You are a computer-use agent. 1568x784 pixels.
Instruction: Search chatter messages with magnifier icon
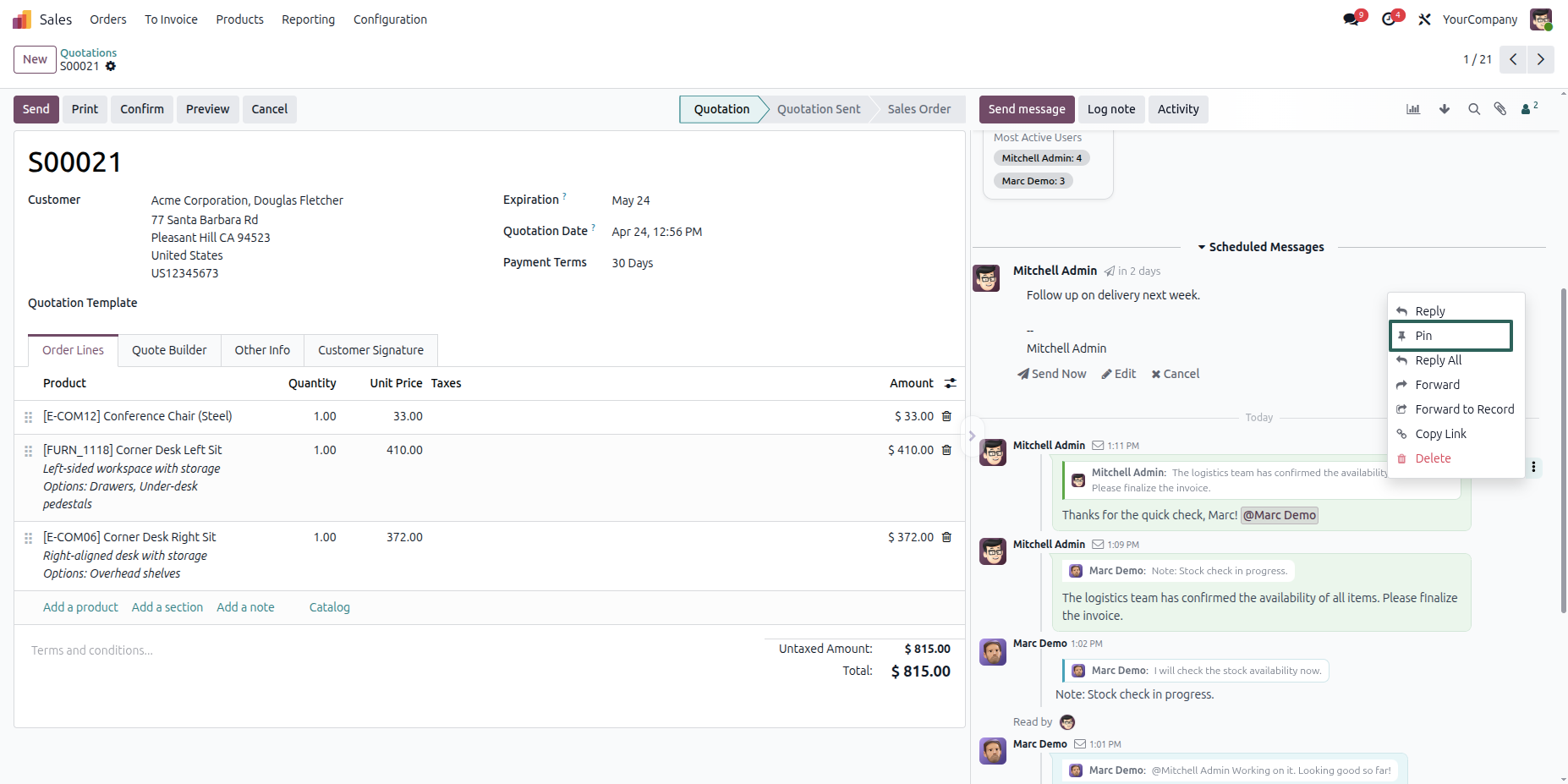click(1474, 109)
